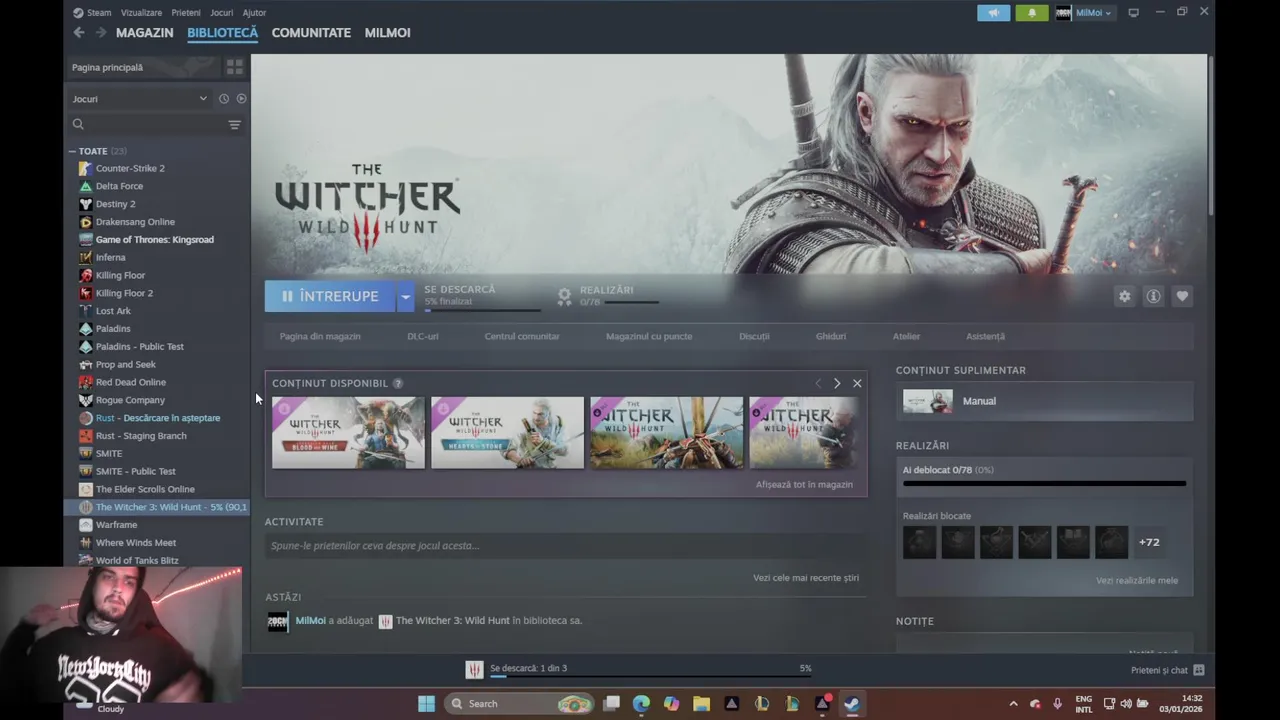1280x720 pixels.
Task: Open the DLC-uri tab
Action: tap(423, 336)
